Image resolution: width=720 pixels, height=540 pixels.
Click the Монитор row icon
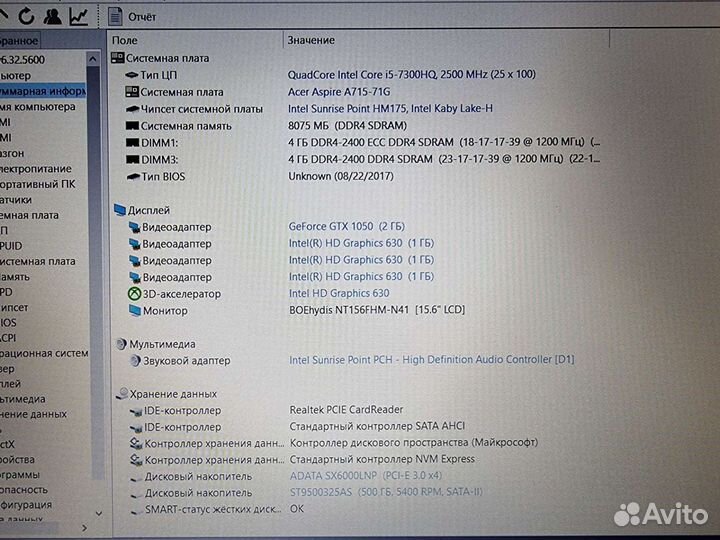[x=135, y=310]
